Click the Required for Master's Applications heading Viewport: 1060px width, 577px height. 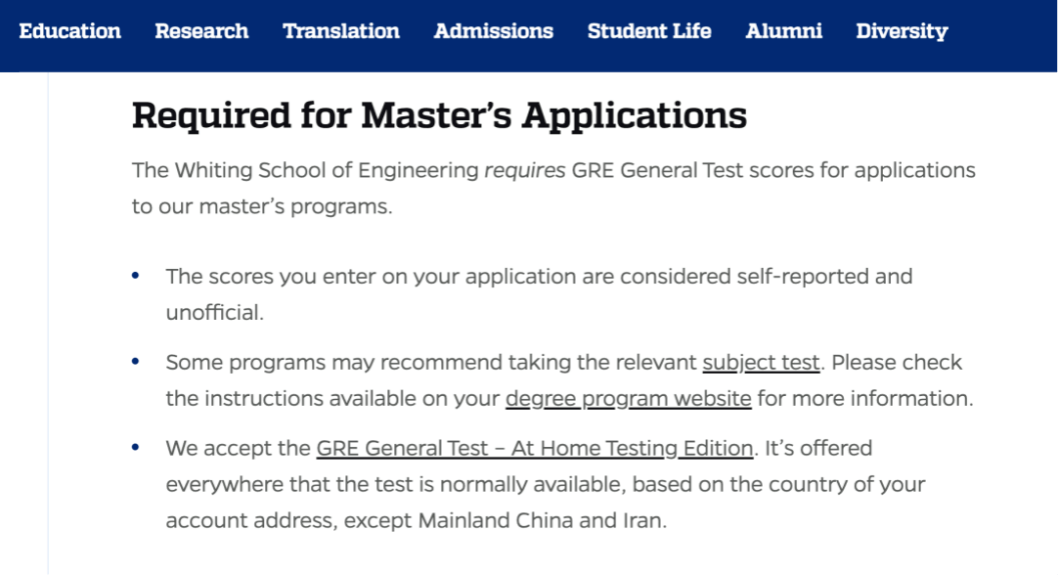click(x=439, y=116)
